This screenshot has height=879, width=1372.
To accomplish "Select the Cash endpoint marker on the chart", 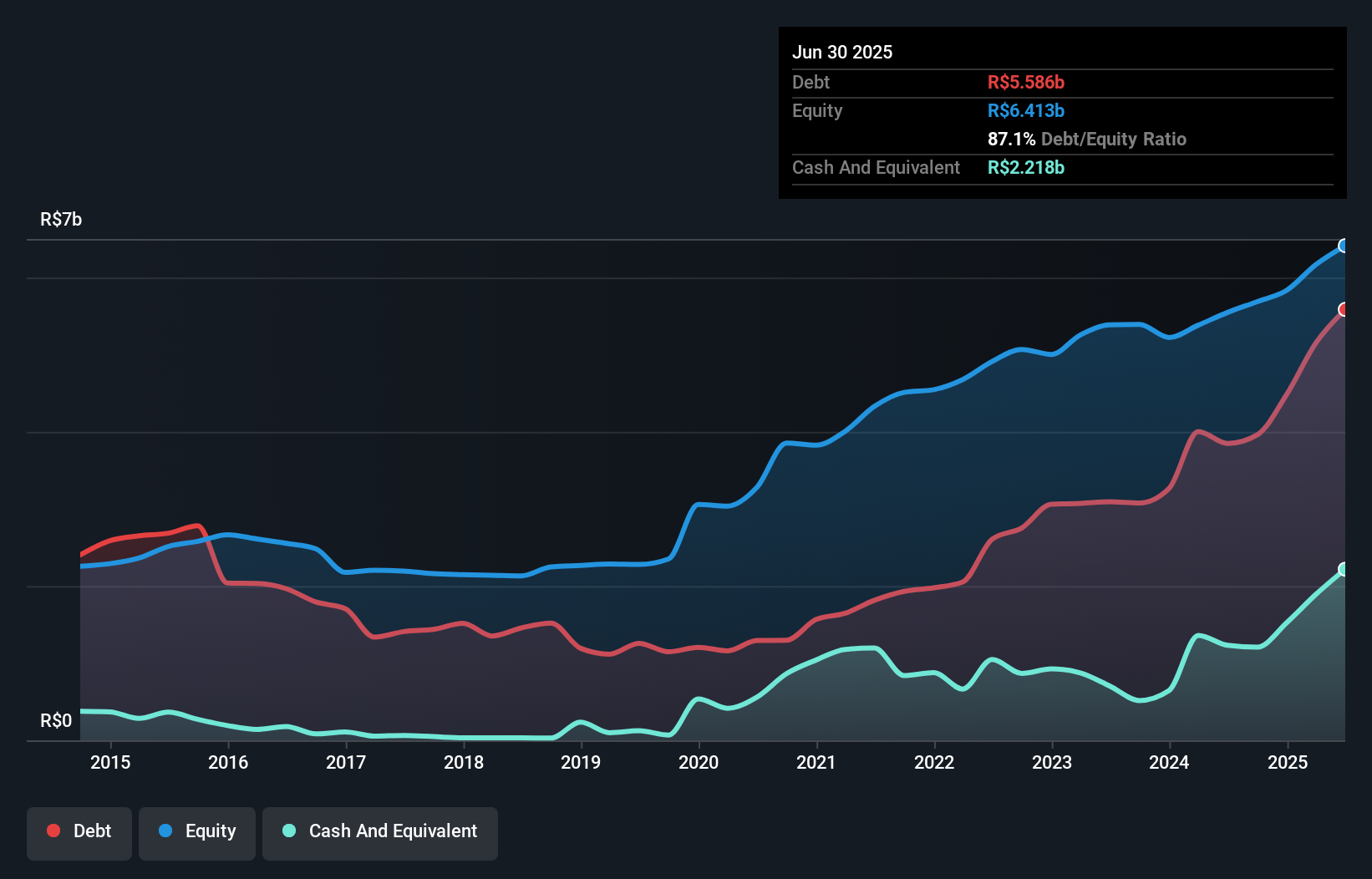I will coord(1344,570).
